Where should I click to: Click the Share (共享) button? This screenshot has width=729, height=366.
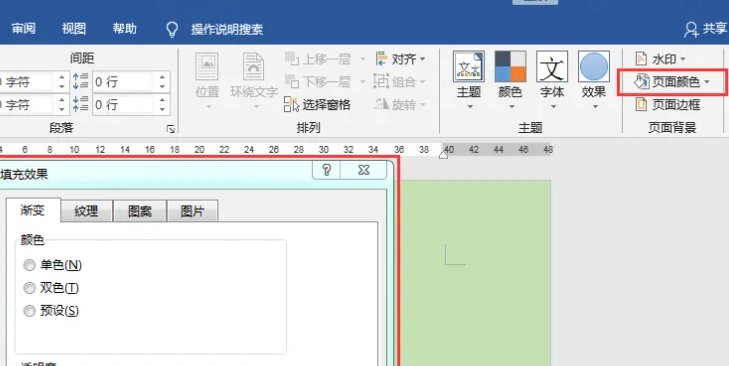tap(705, 29)
